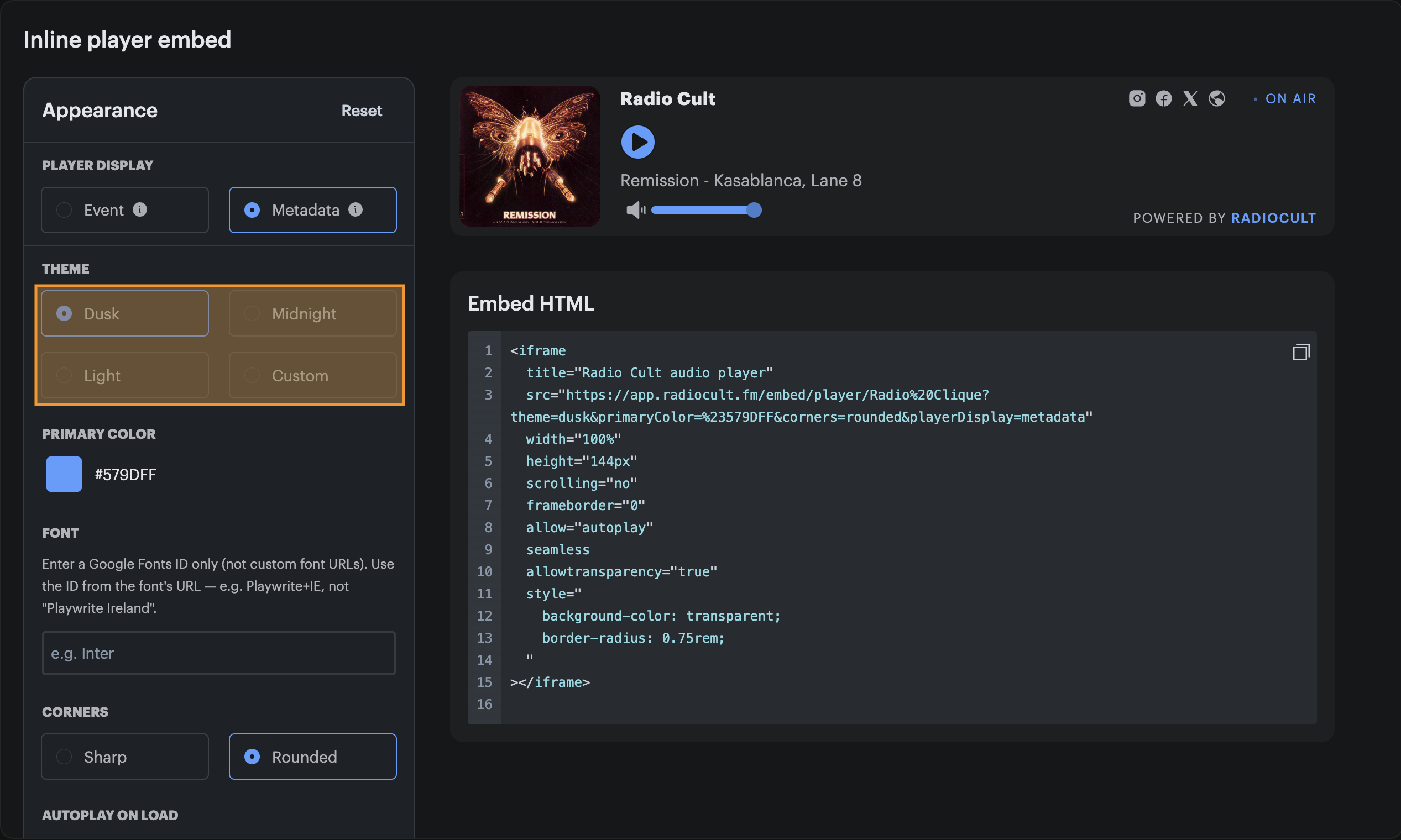Play the Radio Cult stream
The width and height of the screenshot is (1401, 840).
click(x=637, y=142)
